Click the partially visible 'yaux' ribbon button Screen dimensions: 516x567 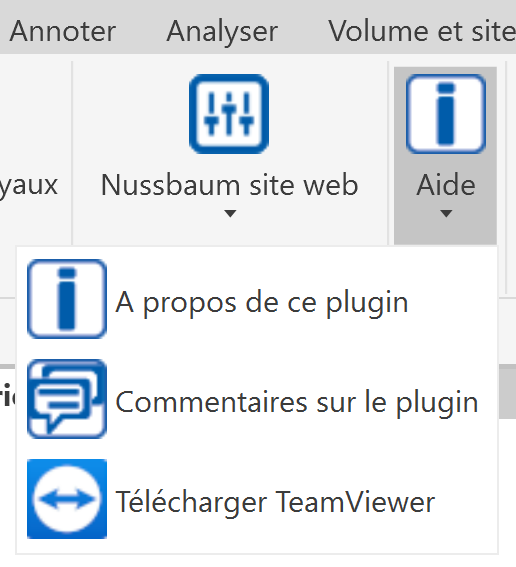click(x=28, y=185)
